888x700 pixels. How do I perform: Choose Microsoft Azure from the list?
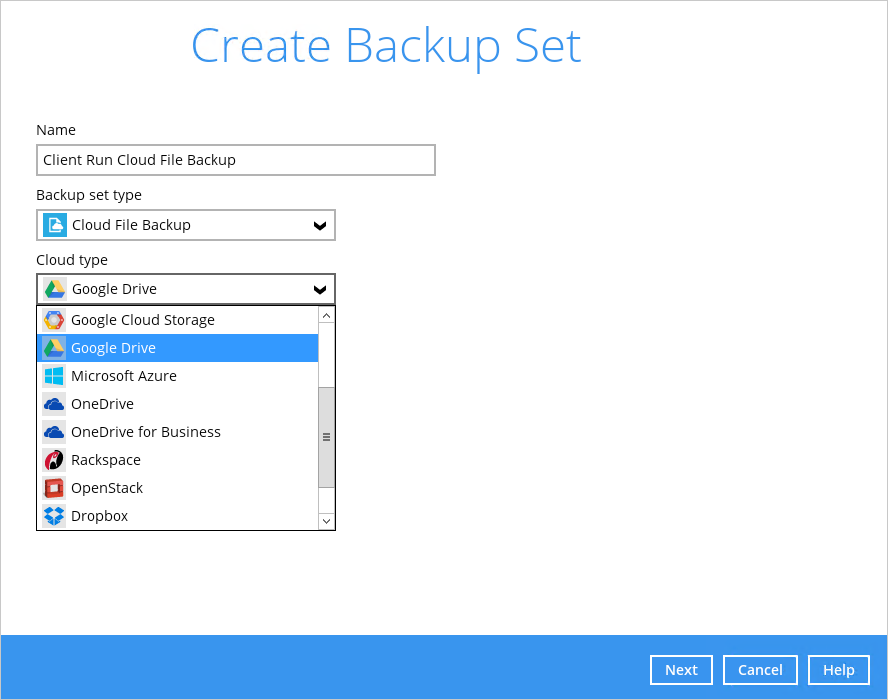coord(177,376)
